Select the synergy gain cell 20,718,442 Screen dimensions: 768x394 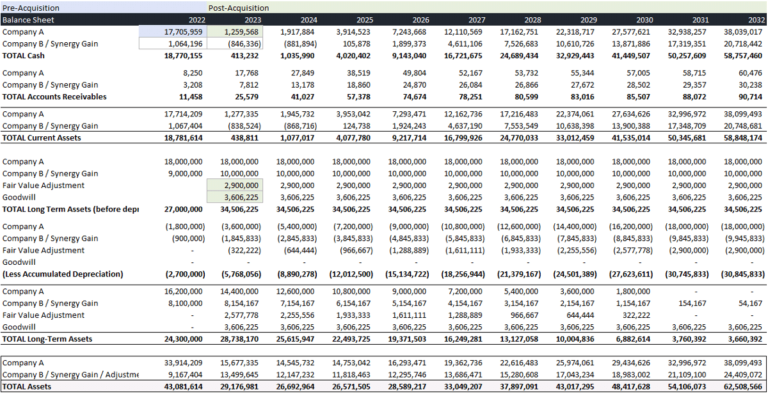coord(743,44)
